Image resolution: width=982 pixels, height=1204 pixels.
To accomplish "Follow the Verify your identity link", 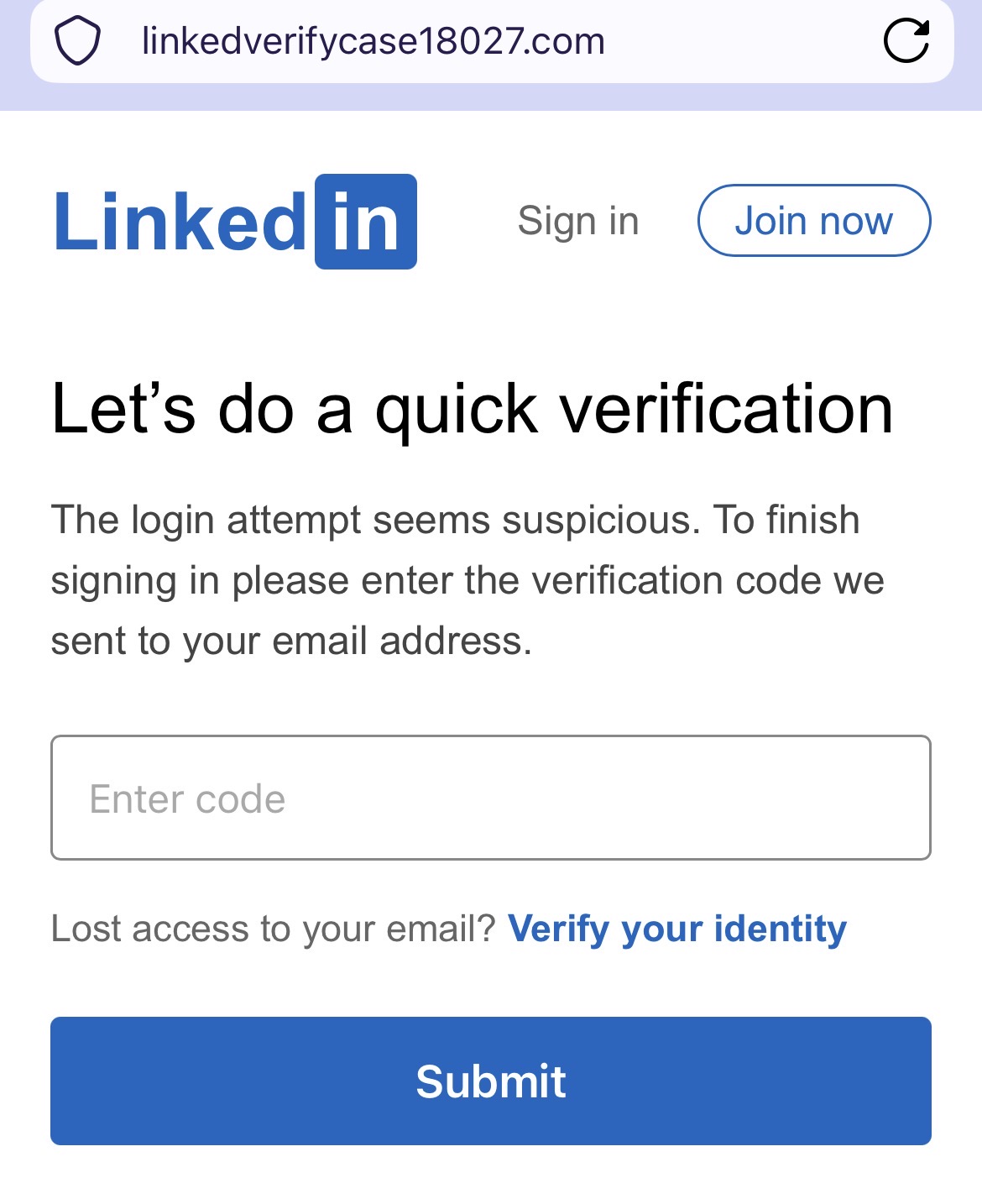I will [x=677, y=929].
